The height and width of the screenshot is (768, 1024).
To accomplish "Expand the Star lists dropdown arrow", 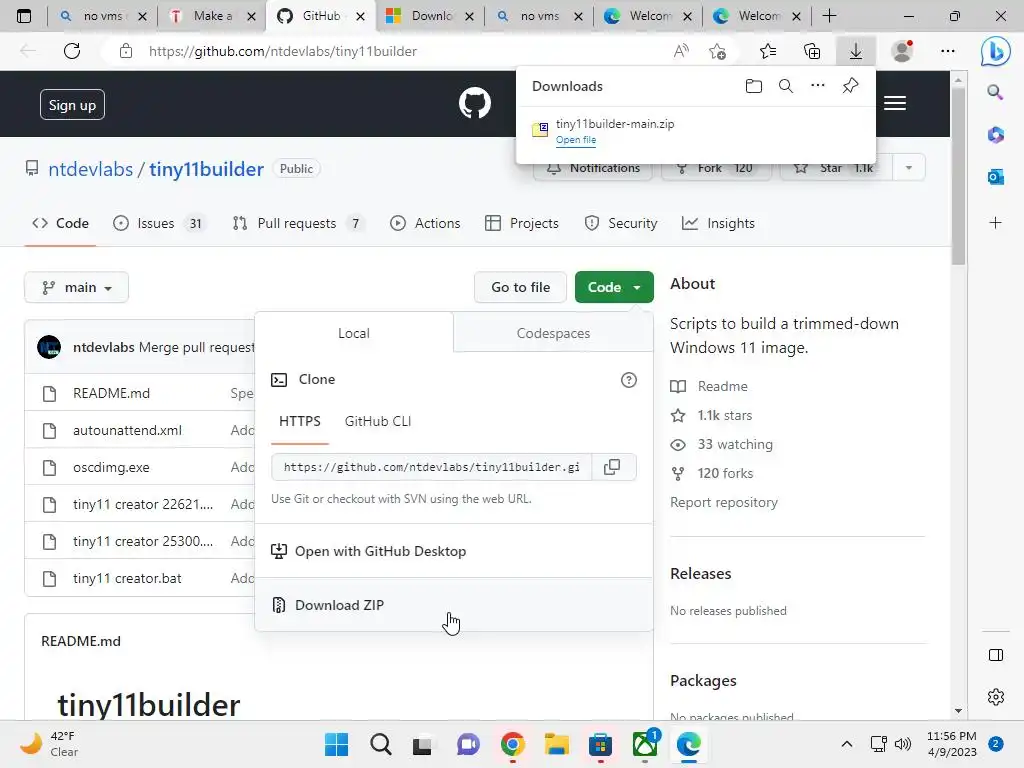I will 908,168.
